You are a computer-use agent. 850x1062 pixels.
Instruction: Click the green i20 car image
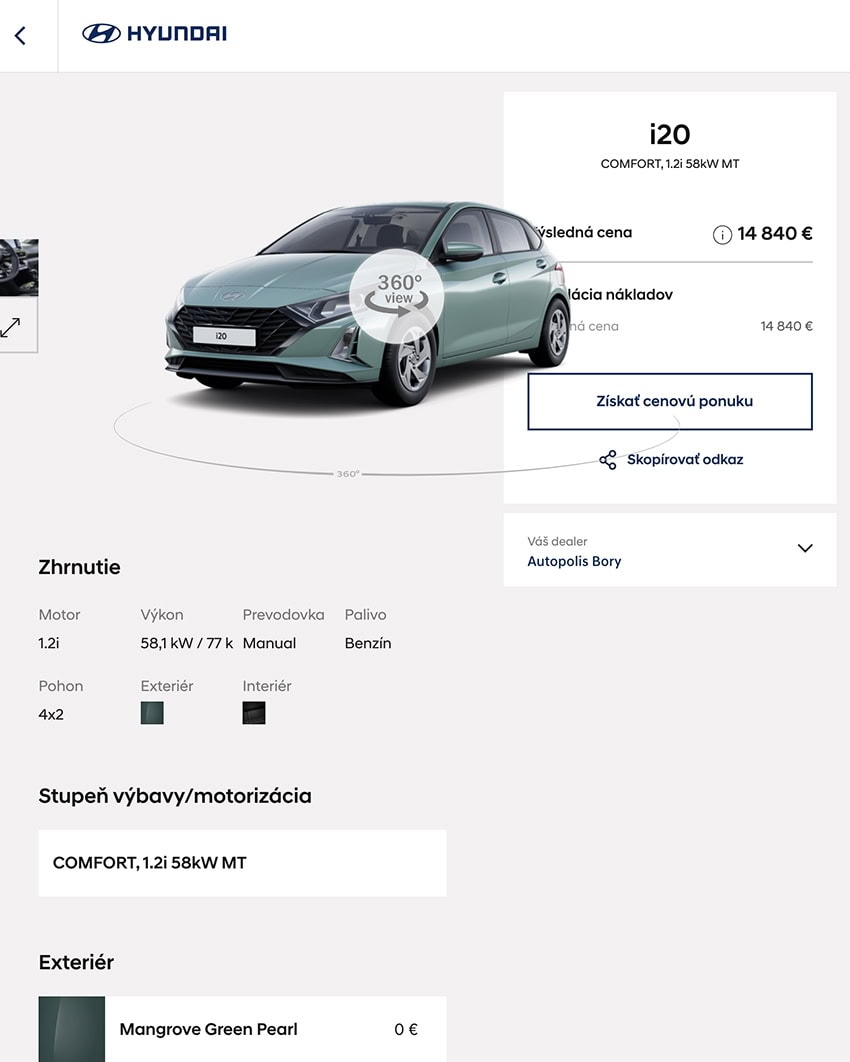click(366, 305)
